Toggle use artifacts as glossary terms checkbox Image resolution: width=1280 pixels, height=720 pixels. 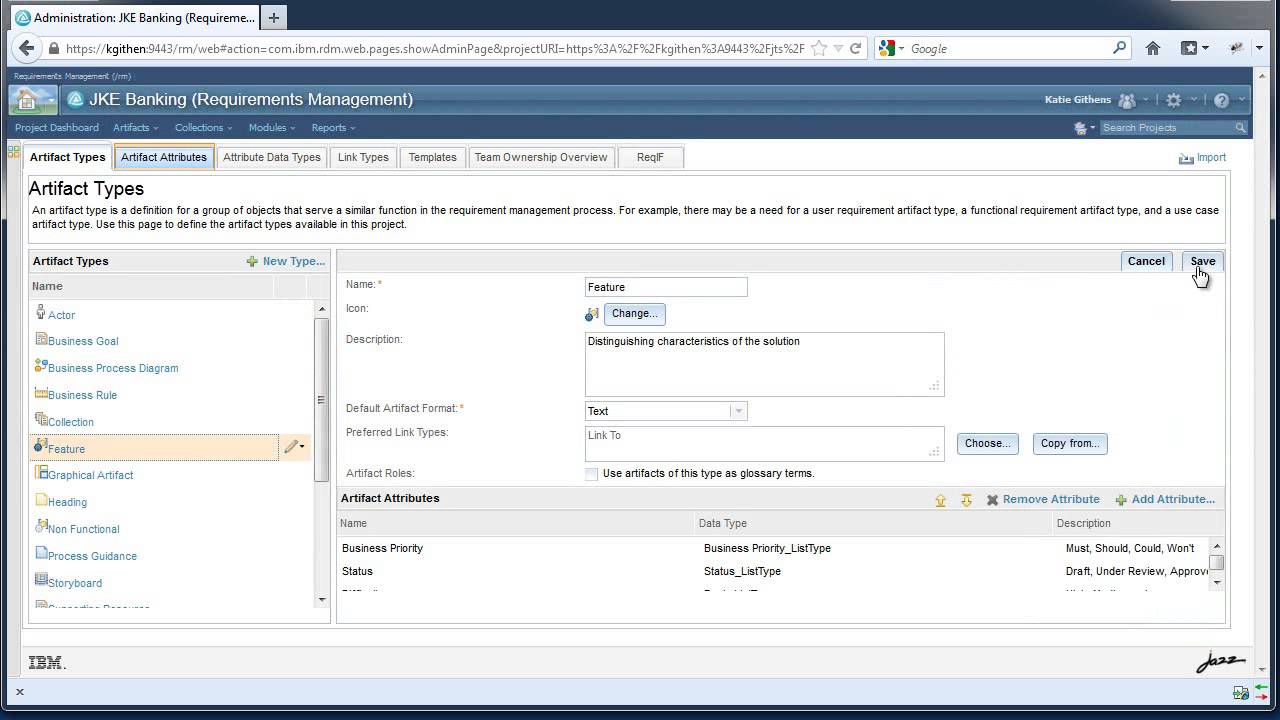click(591, 474)
